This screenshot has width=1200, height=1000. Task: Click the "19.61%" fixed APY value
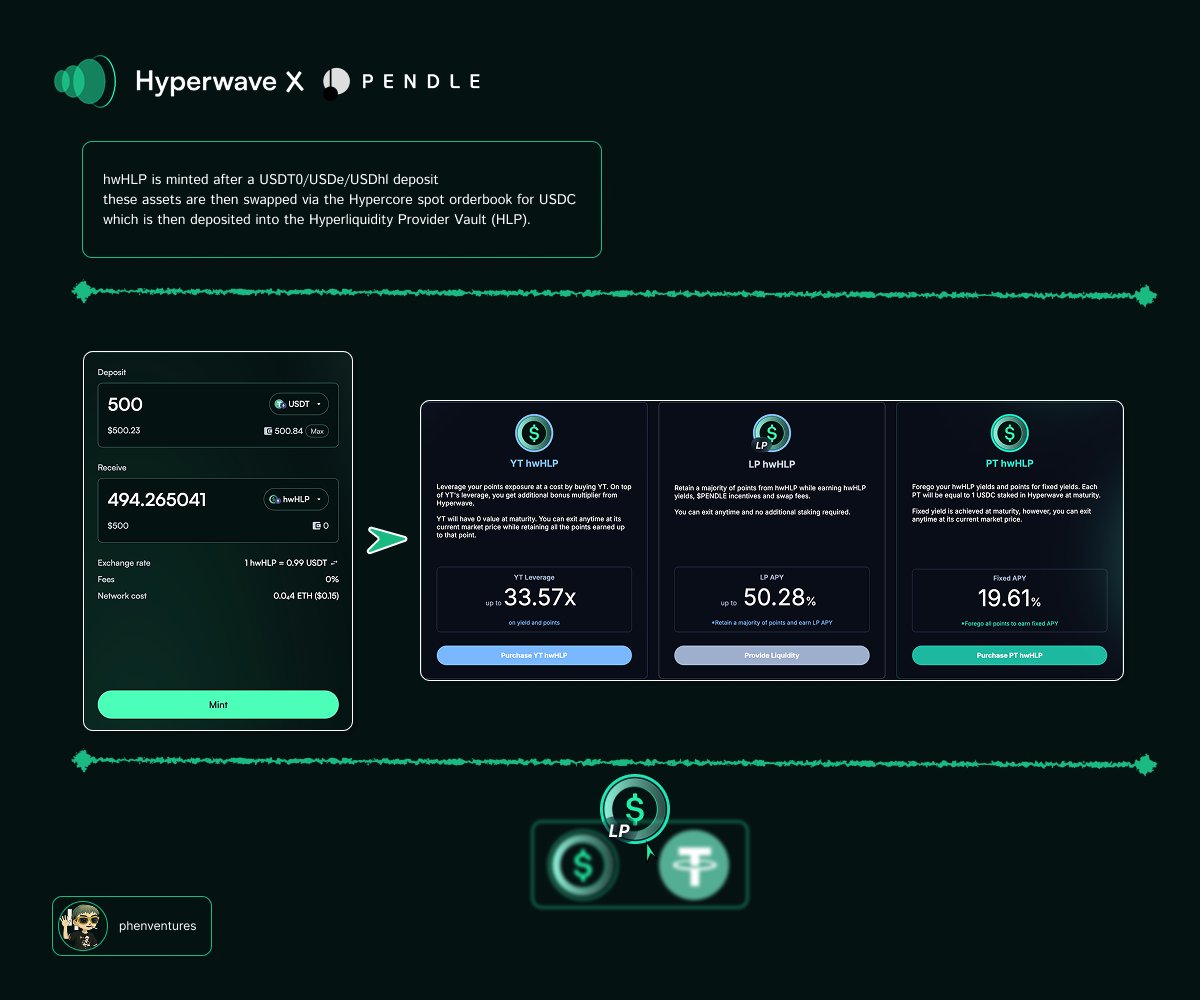tap(1009, 599)
